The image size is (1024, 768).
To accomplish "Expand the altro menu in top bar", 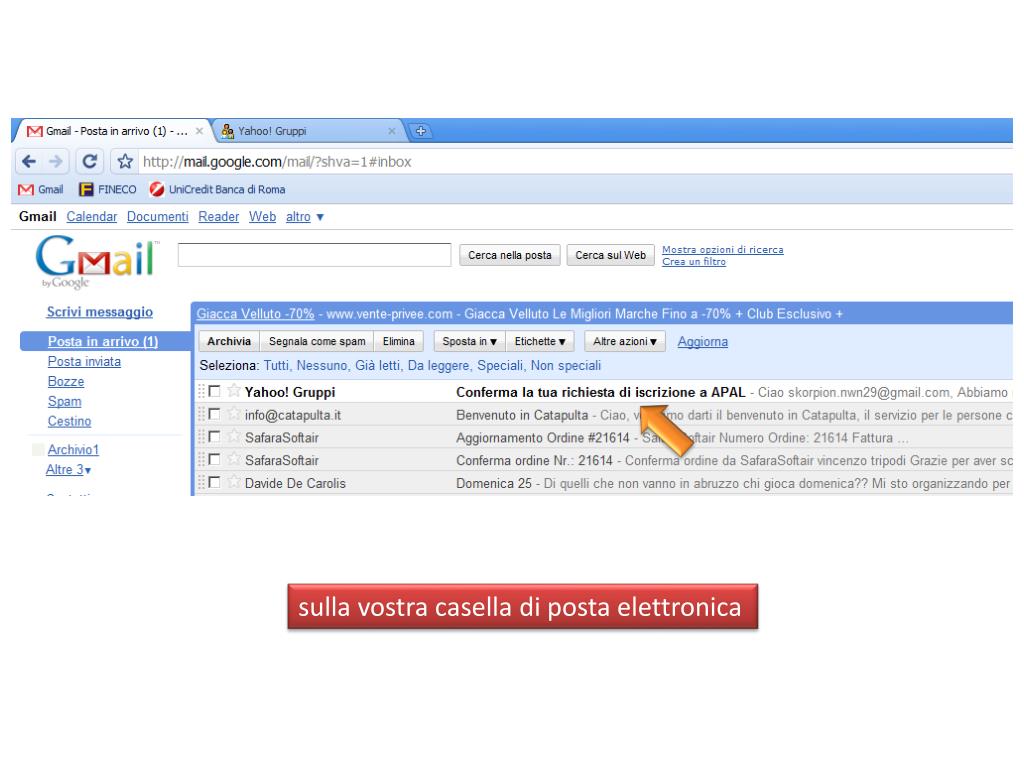I will tap(304, 217).
